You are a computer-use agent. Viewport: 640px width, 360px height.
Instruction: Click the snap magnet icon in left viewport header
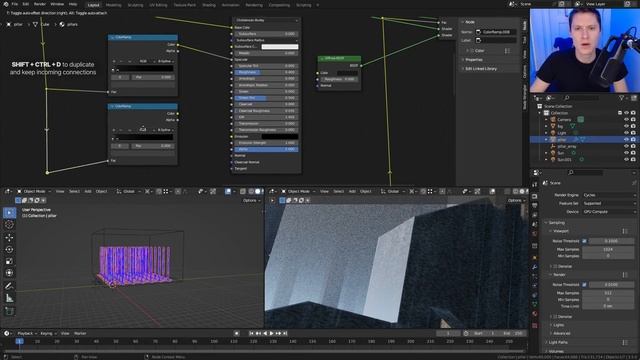pos(159,191)
